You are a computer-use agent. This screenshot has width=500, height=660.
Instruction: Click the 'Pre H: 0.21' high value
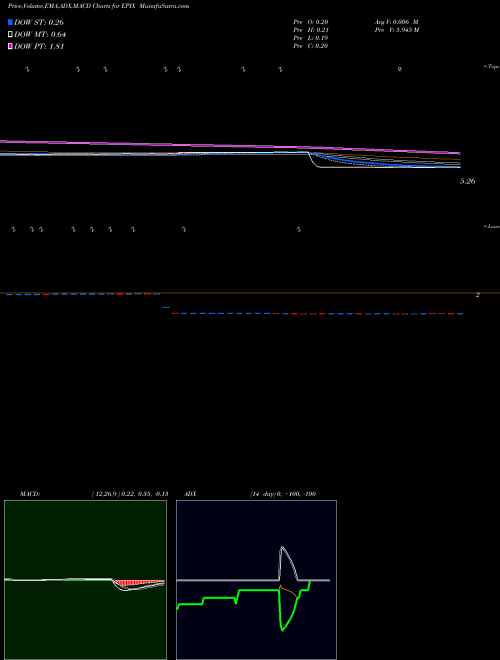(311, 30)
